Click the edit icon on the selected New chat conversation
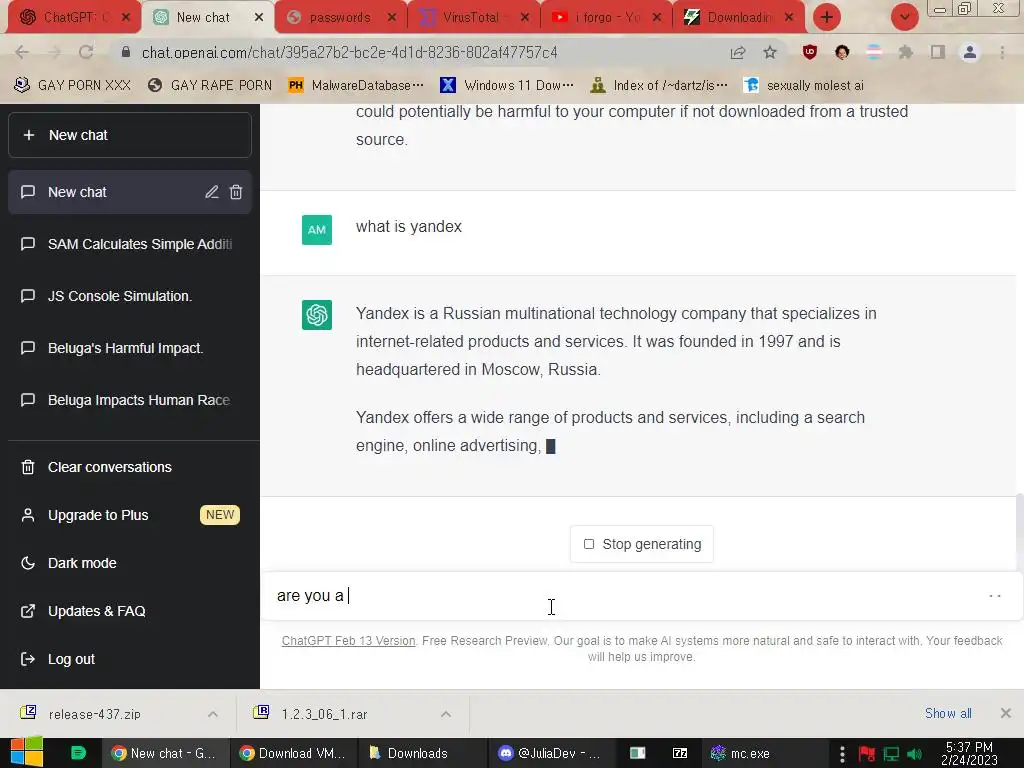 tap(212, 192)
